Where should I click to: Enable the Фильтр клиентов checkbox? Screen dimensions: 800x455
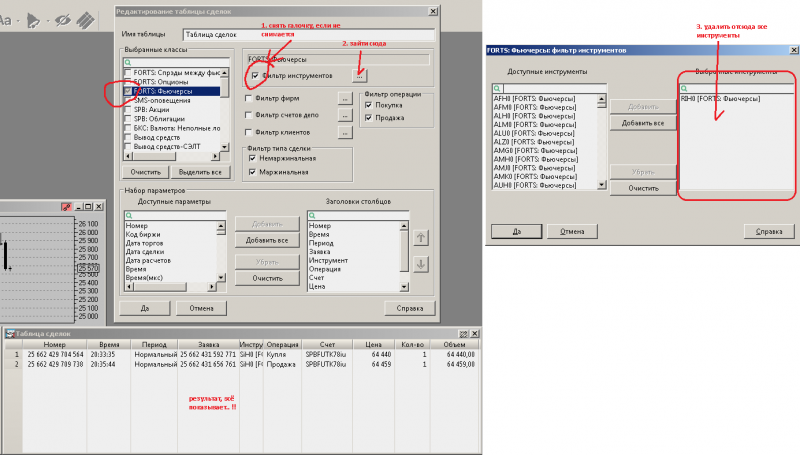pyautogui.click(x=248, y=132)
